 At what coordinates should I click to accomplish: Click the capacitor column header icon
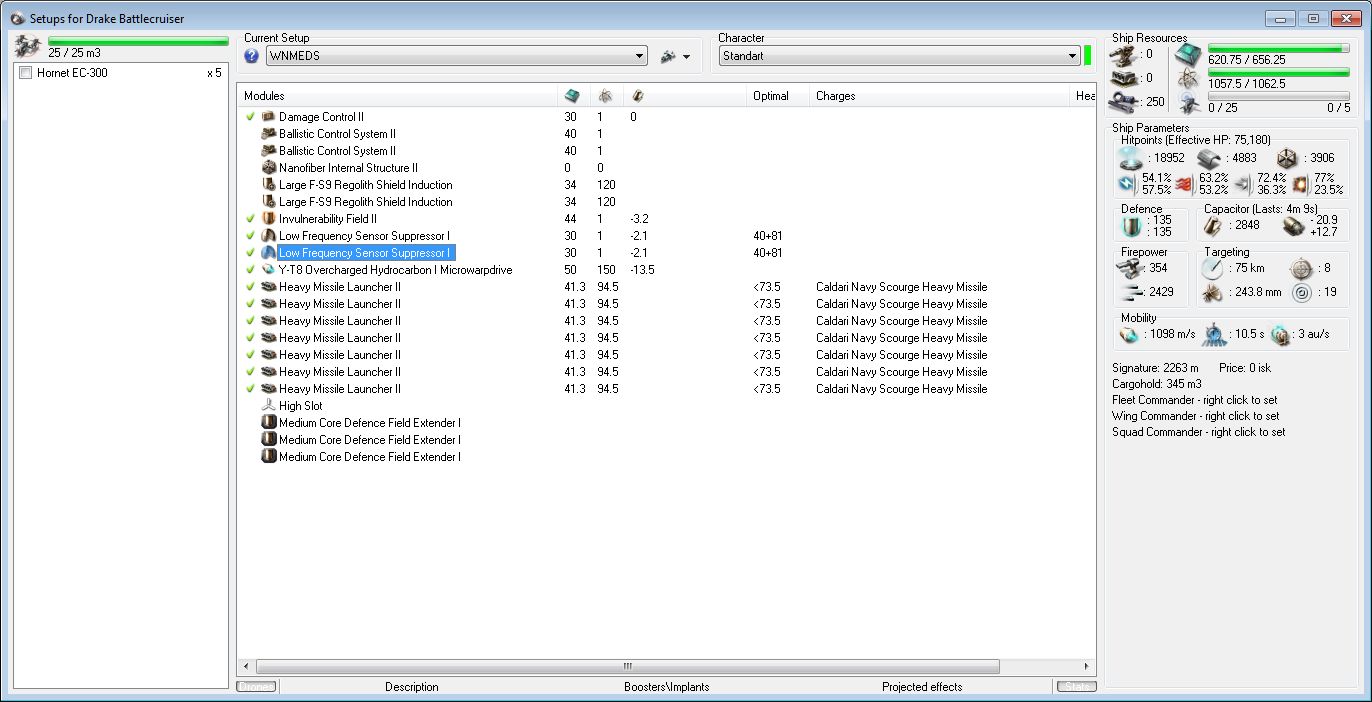coord(638,96)
